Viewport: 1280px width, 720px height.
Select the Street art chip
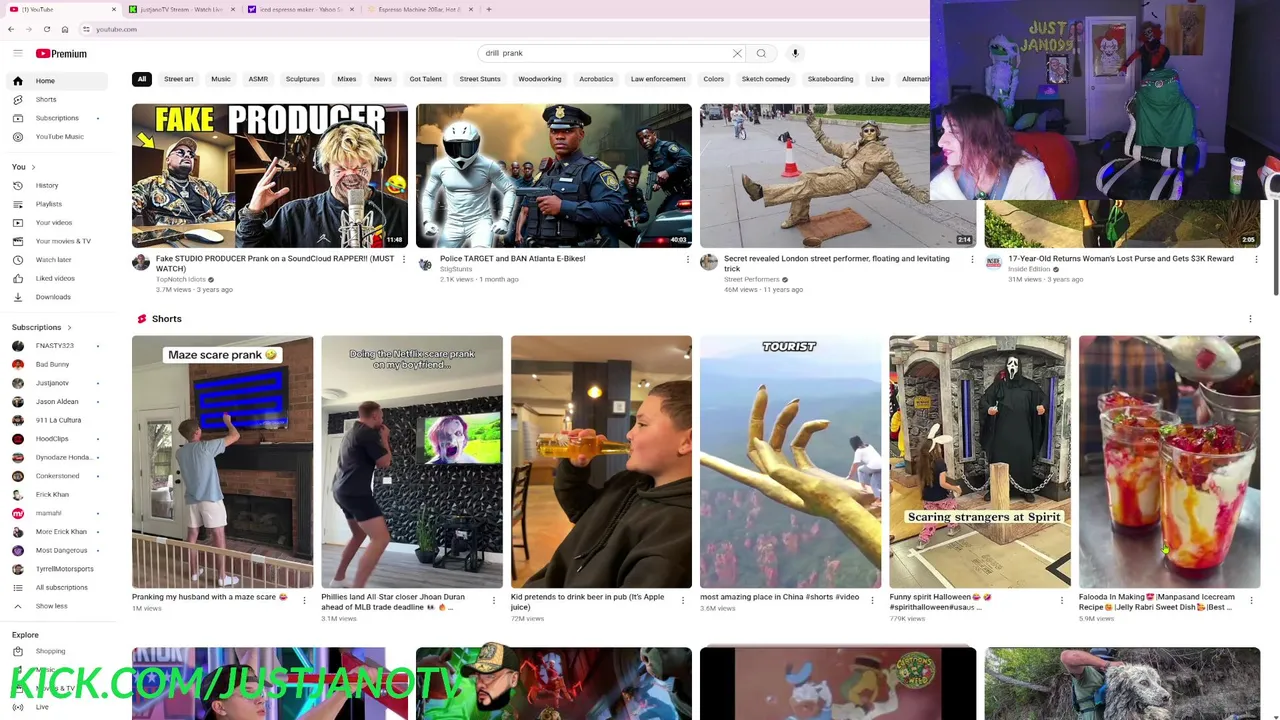pos(179,79)
